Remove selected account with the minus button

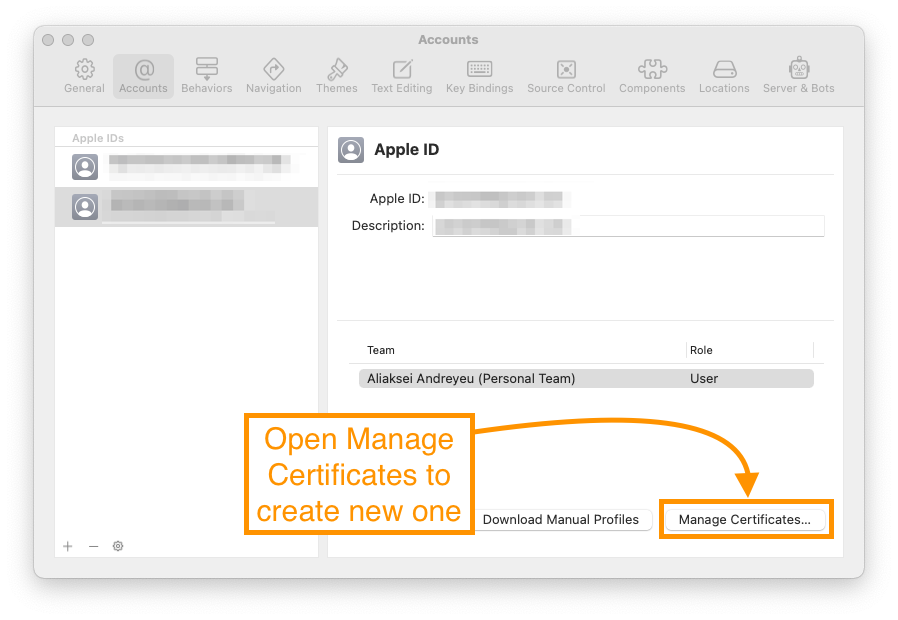(93, 546)
